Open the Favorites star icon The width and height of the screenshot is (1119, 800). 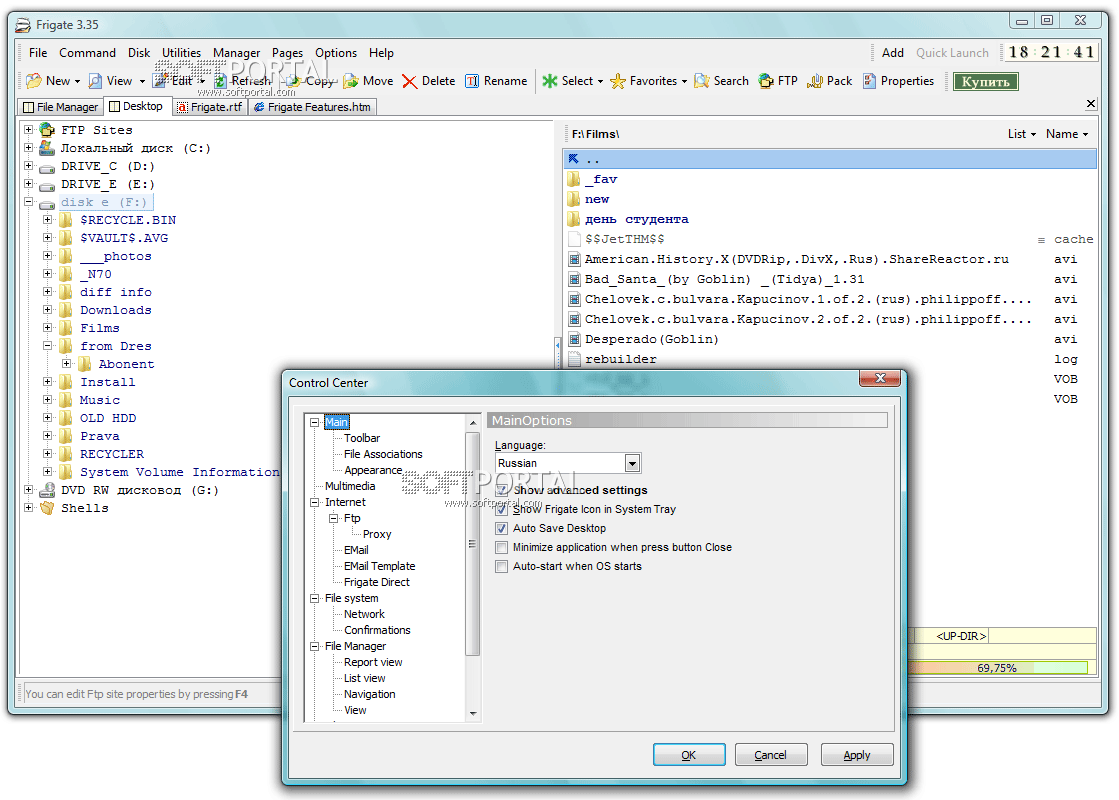(x=618, y=81)
